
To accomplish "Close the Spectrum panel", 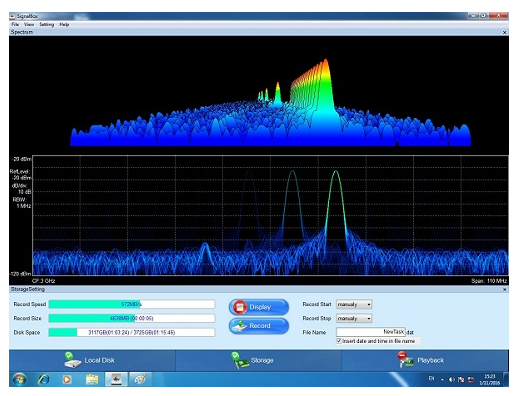I will pos(504,32).
